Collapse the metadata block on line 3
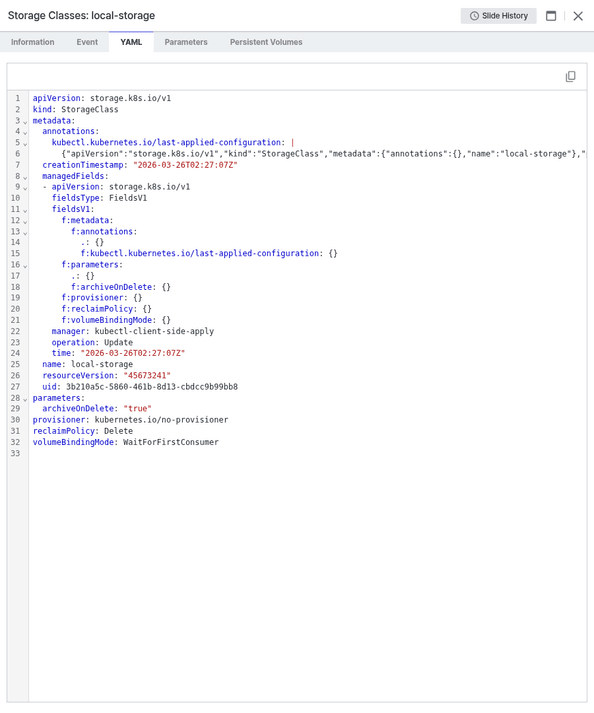Viewport: 594px width, 713px height. click(25, 121)
